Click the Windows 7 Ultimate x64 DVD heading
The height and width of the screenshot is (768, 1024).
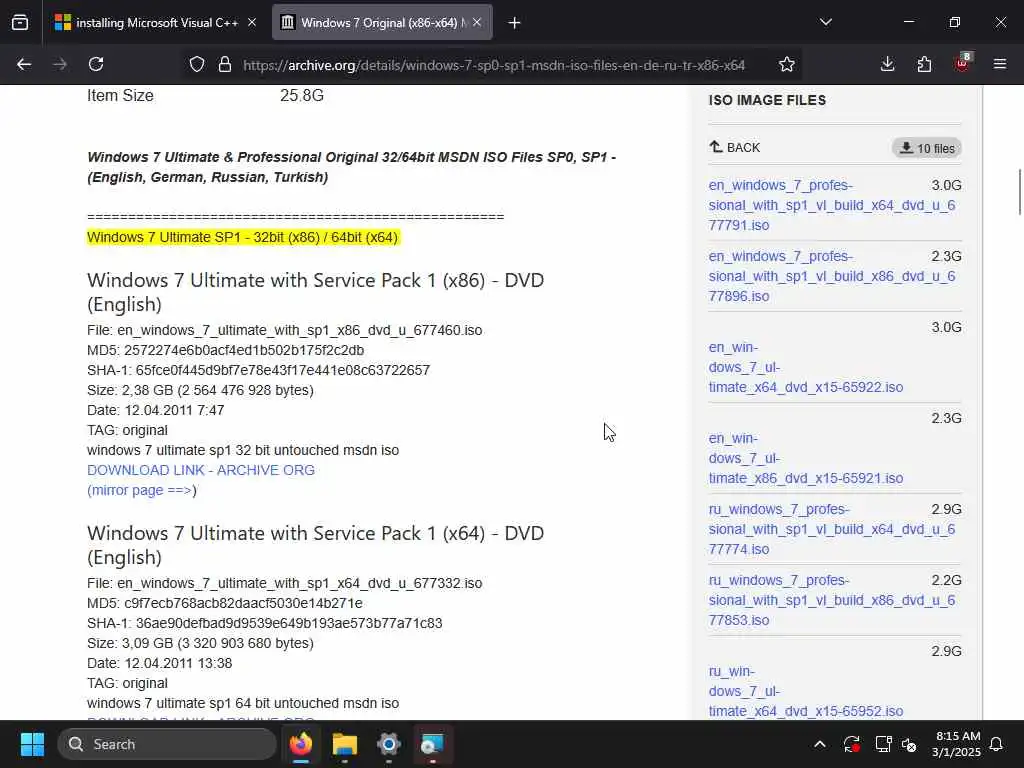tap(315, 545)
